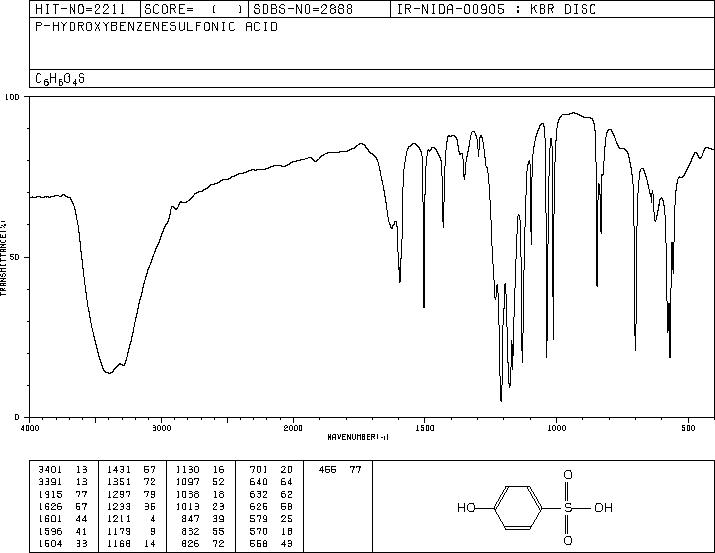Click the 1168 peak entry
Screen dimensions: 715x553
[x=131, y=543]
